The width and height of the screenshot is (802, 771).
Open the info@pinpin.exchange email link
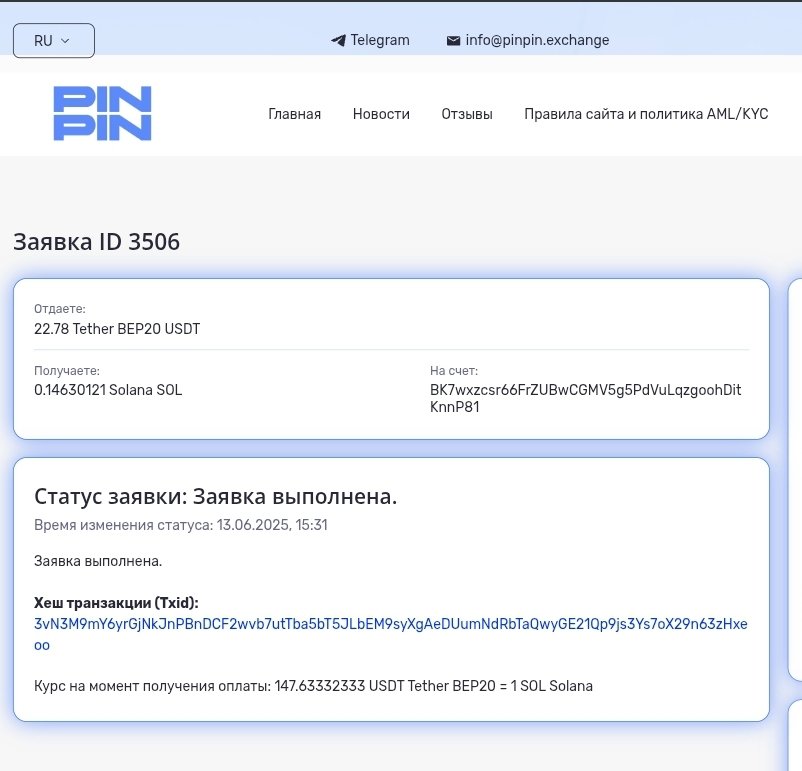(537, 41)
